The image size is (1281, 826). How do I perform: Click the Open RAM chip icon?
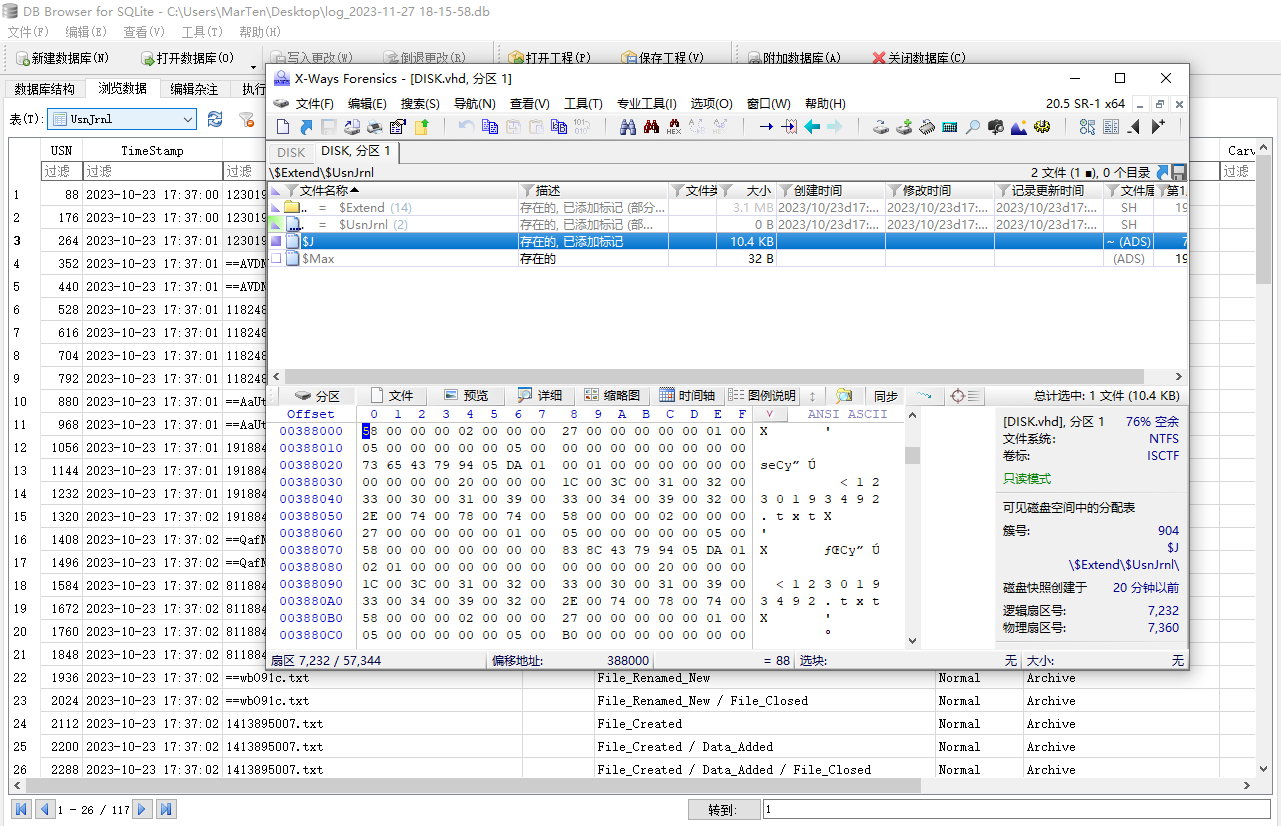(927, 127)
